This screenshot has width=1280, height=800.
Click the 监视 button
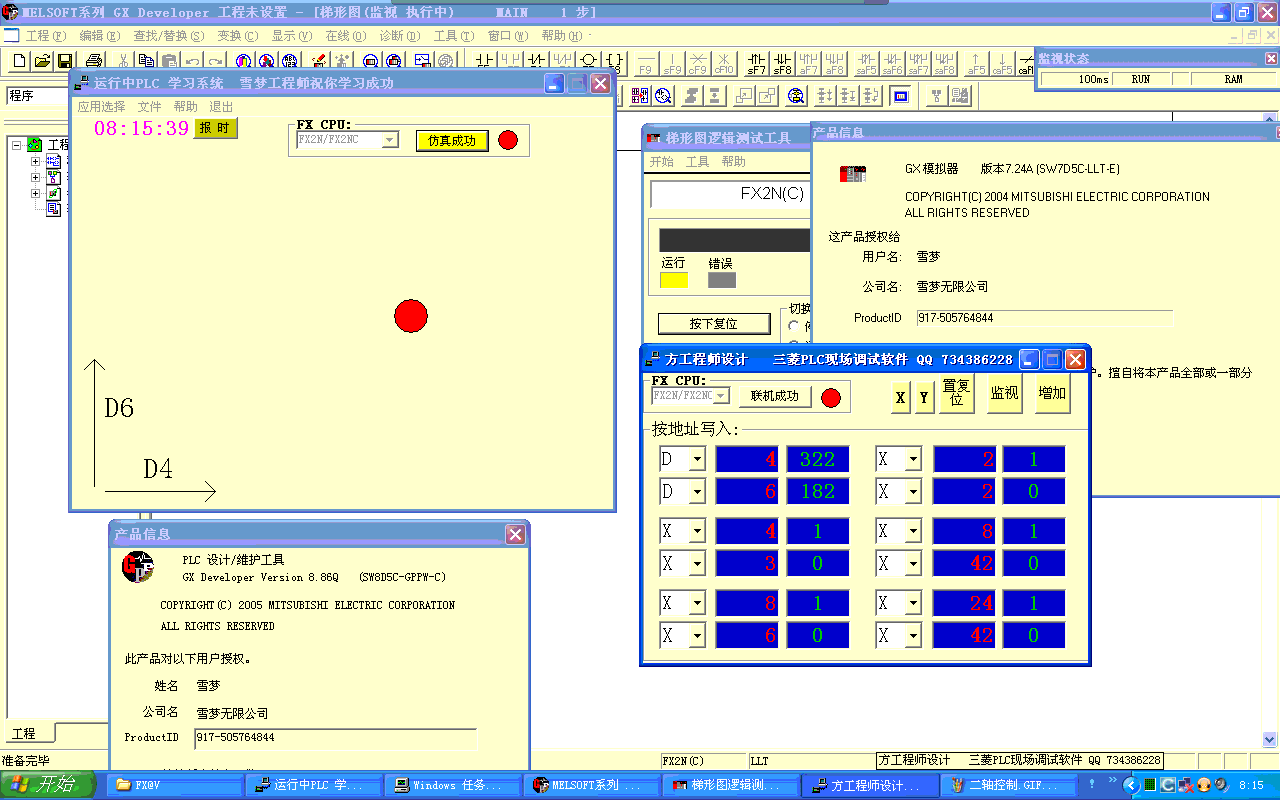point(1004,394)
